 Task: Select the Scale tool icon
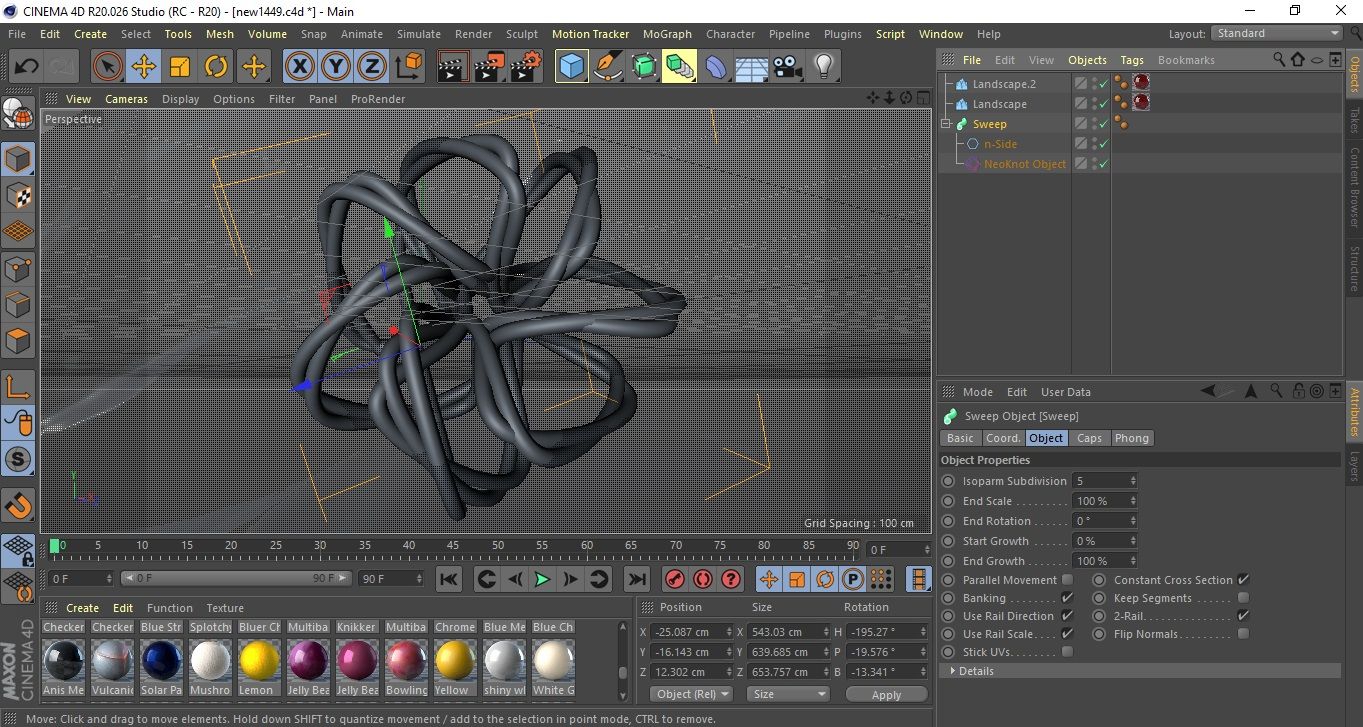[x=180, y=67]
